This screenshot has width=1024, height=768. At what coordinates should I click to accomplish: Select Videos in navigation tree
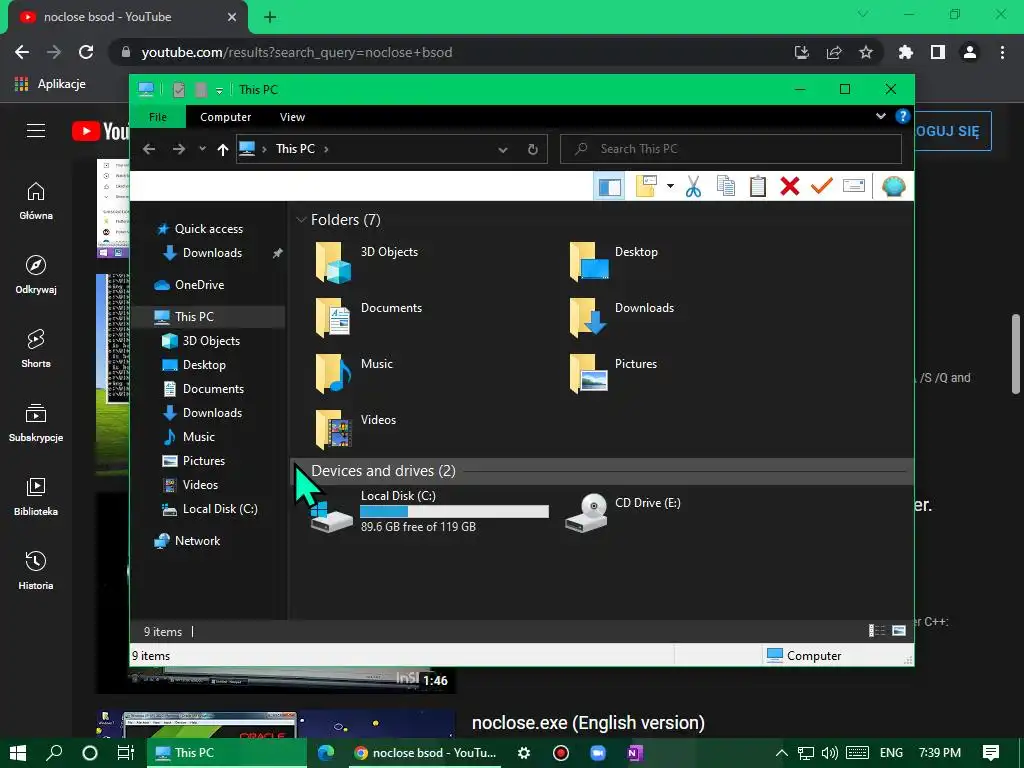pos(200,485)
